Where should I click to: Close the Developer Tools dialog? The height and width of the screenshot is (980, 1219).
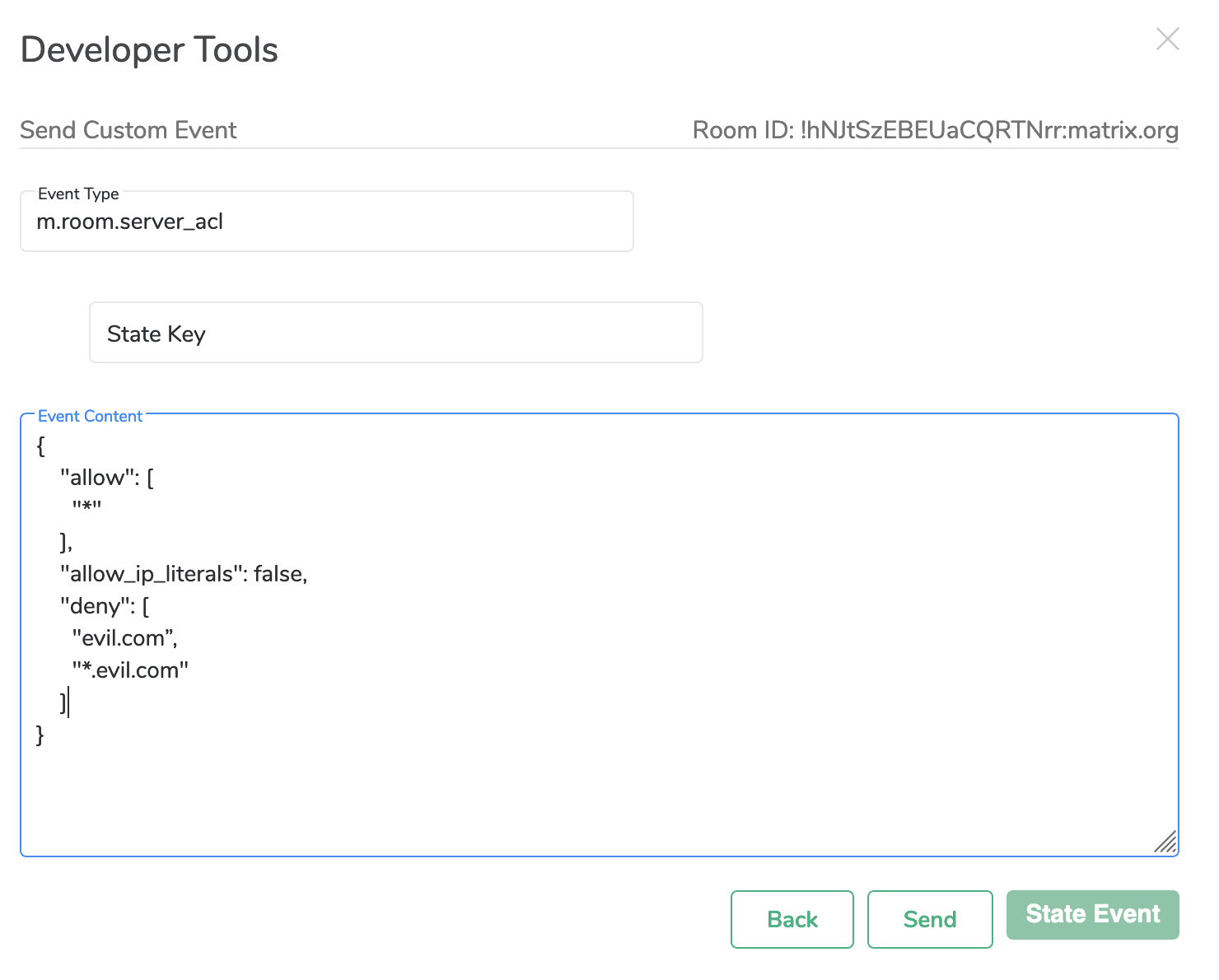click(1167, 39)
